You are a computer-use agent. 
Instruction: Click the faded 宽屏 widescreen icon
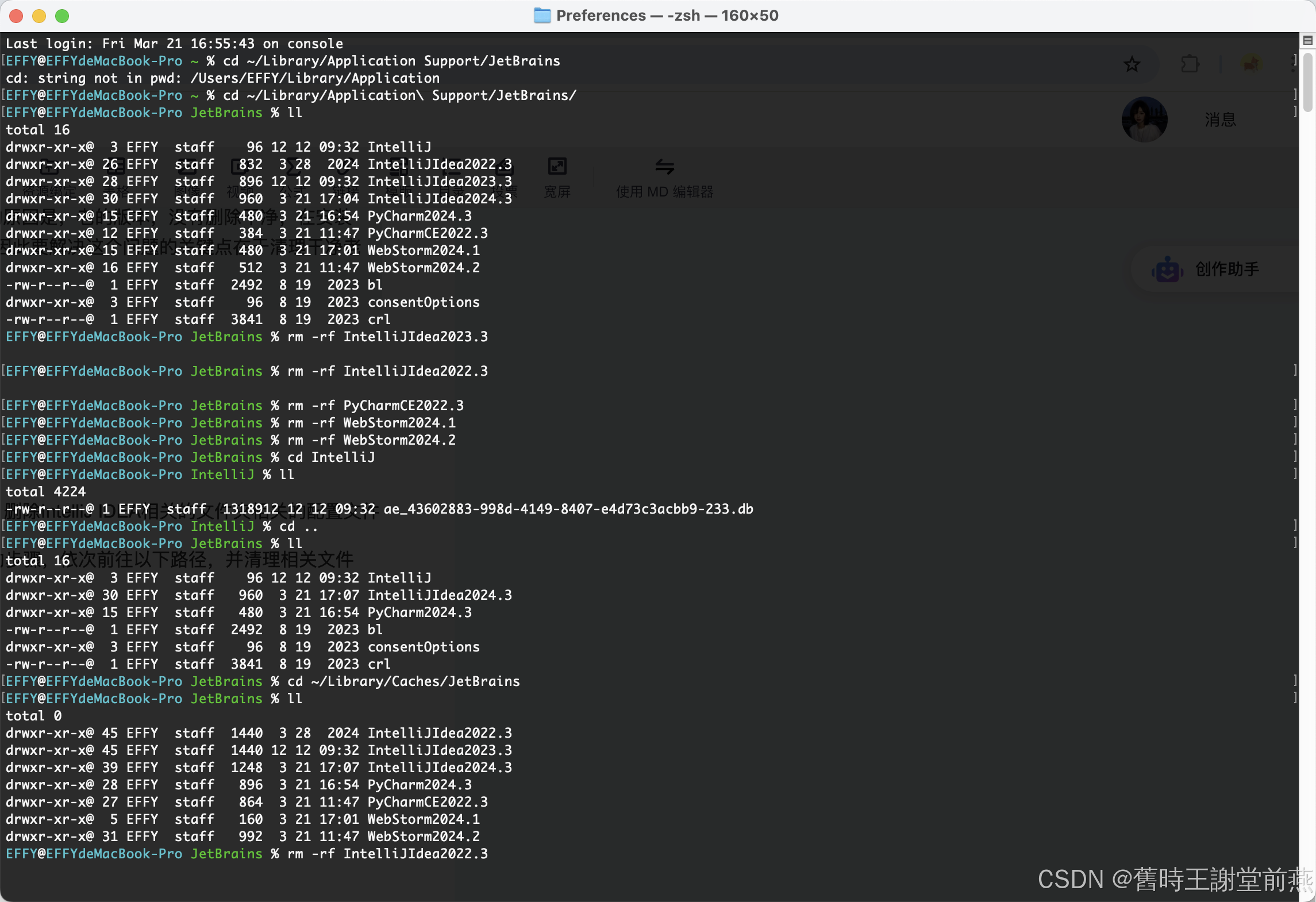(x=557, y=167)
